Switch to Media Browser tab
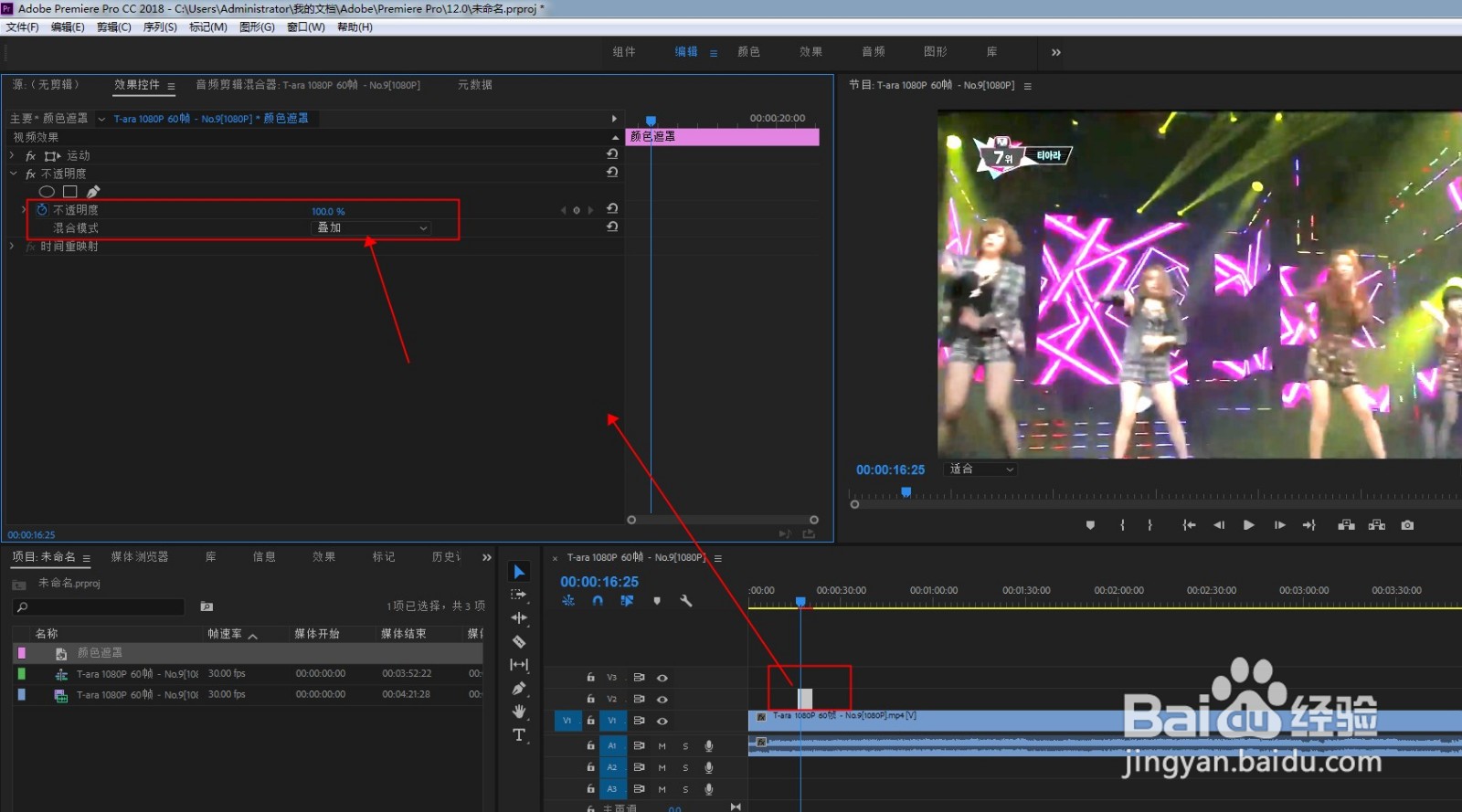Screen dimensions: 1462x812 pos(140,557)
